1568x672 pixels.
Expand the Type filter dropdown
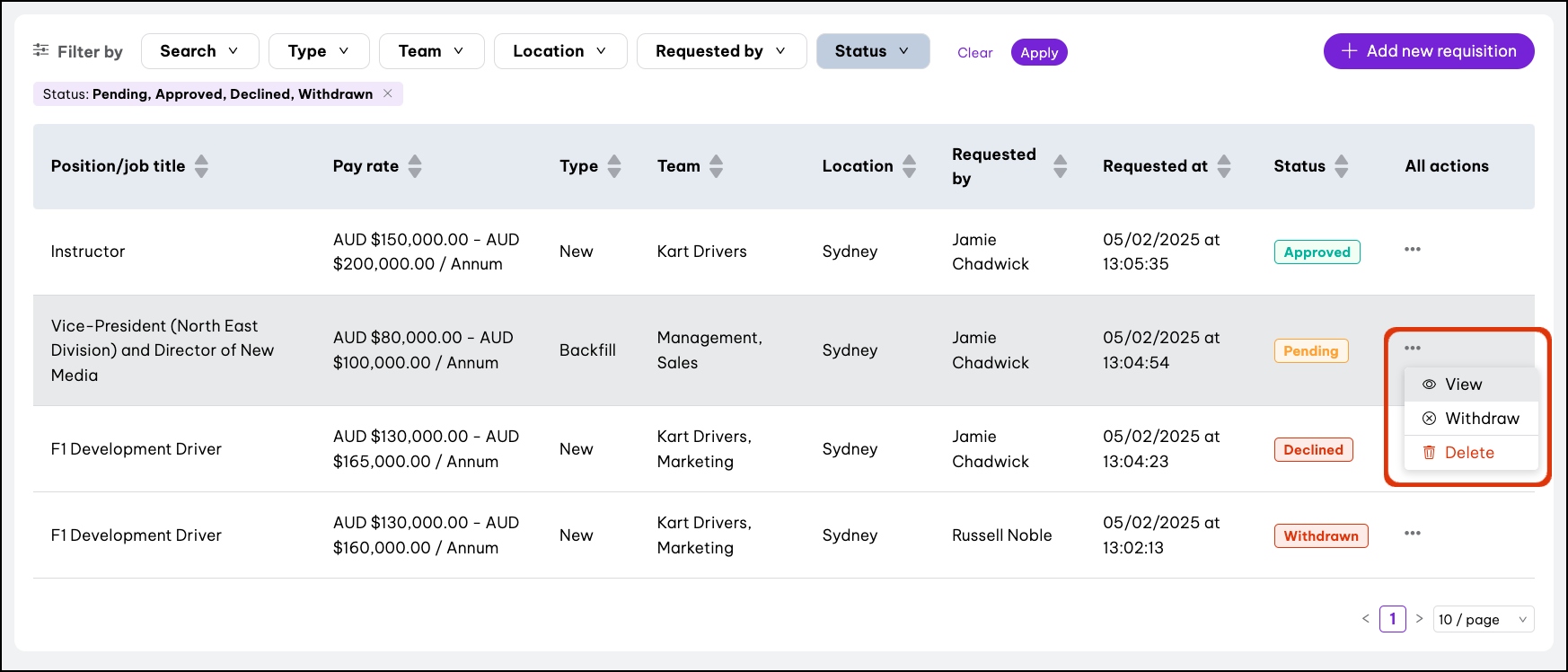coord(318,51)
